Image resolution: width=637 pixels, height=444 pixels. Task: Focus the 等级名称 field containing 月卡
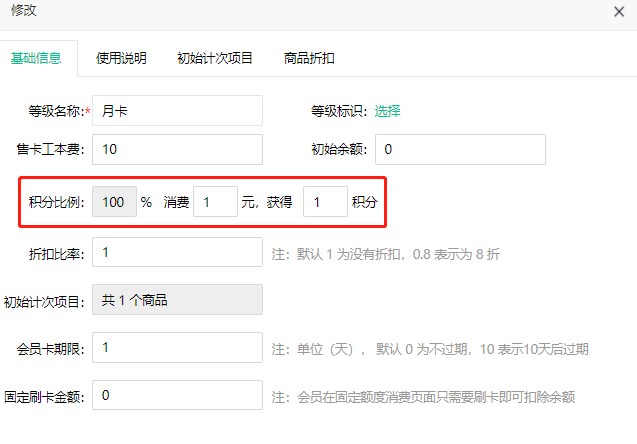tap(177, 111)
